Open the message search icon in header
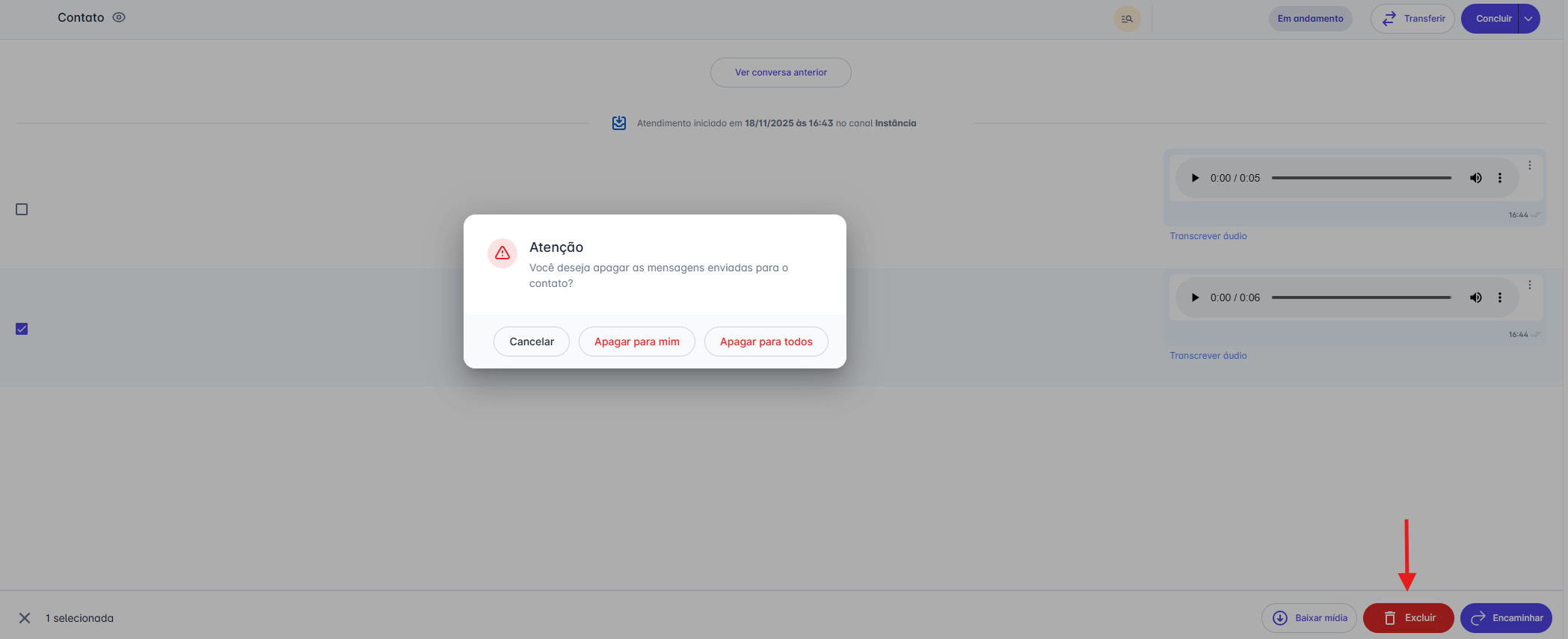The width and height of the screenshot is (1568, 639). (x=1127, y=19)
